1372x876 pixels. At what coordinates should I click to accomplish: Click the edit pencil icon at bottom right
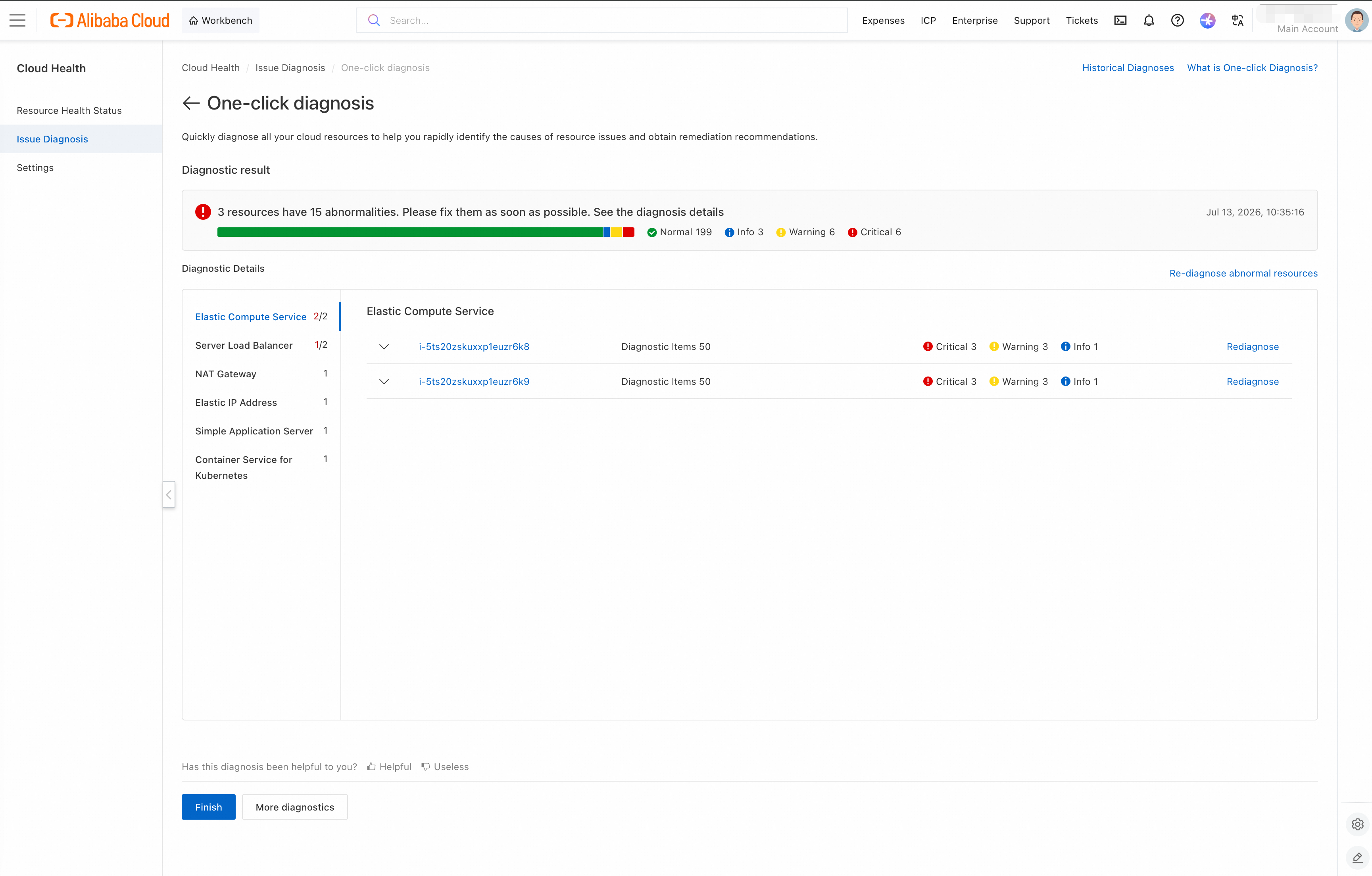coord(1358,857)
